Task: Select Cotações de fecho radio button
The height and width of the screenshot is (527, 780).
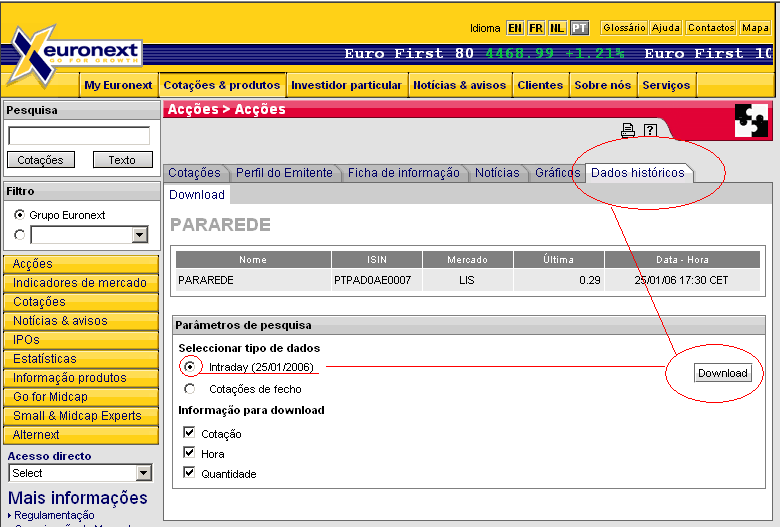Action: [190, 389]
